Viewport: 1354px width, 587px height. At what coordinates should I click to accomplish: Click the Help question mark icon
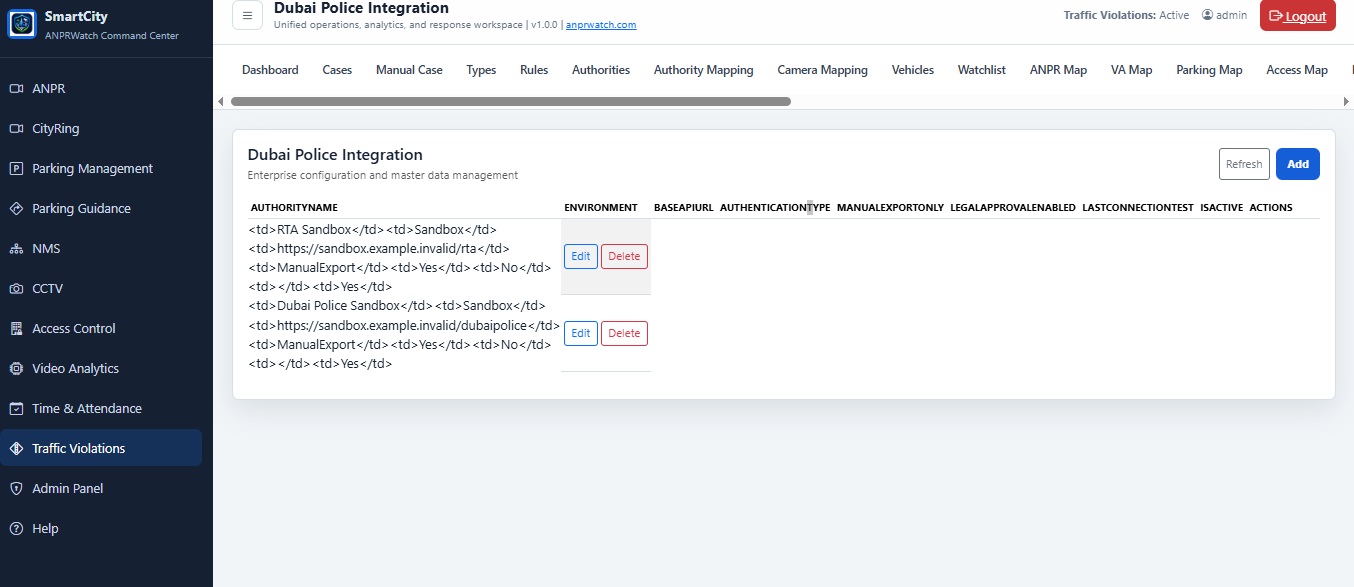tap(16, 529)
